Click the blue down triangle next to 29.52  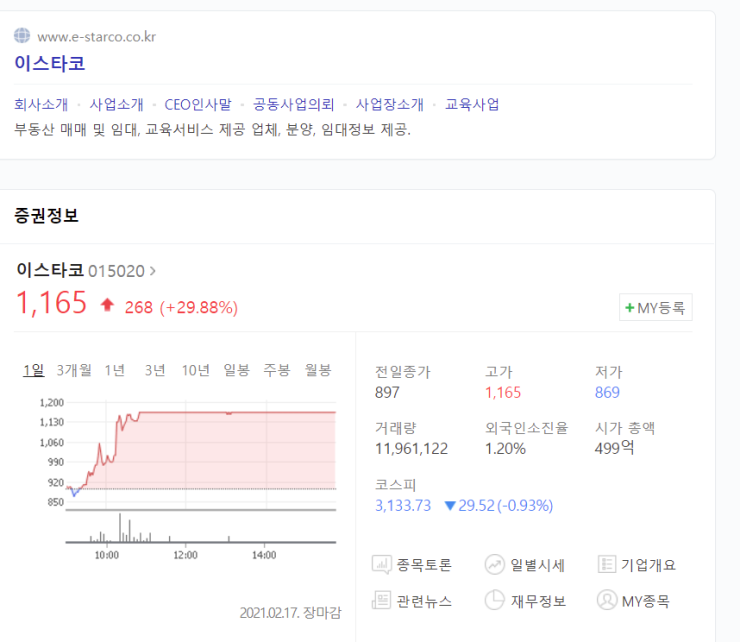click(x=450, y=506)
